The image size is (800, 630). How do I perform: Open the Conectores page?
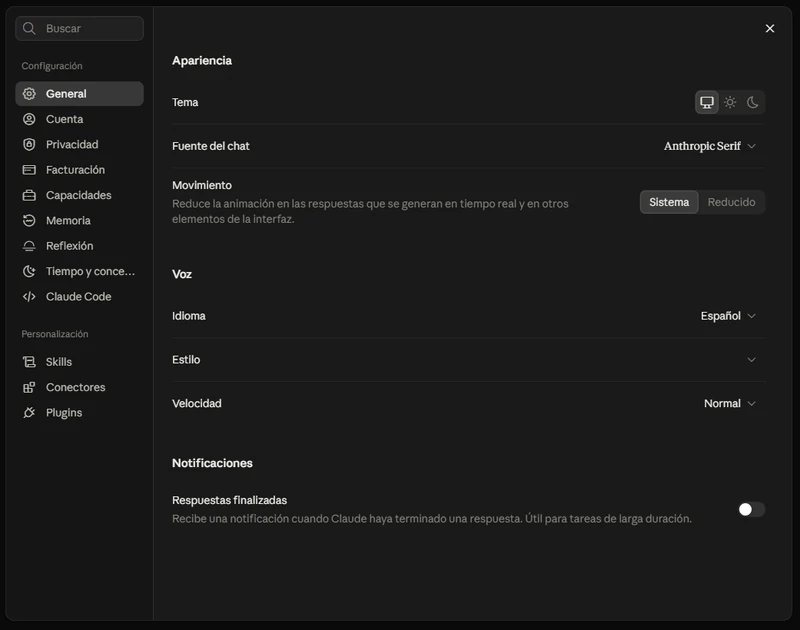(80, 387)
